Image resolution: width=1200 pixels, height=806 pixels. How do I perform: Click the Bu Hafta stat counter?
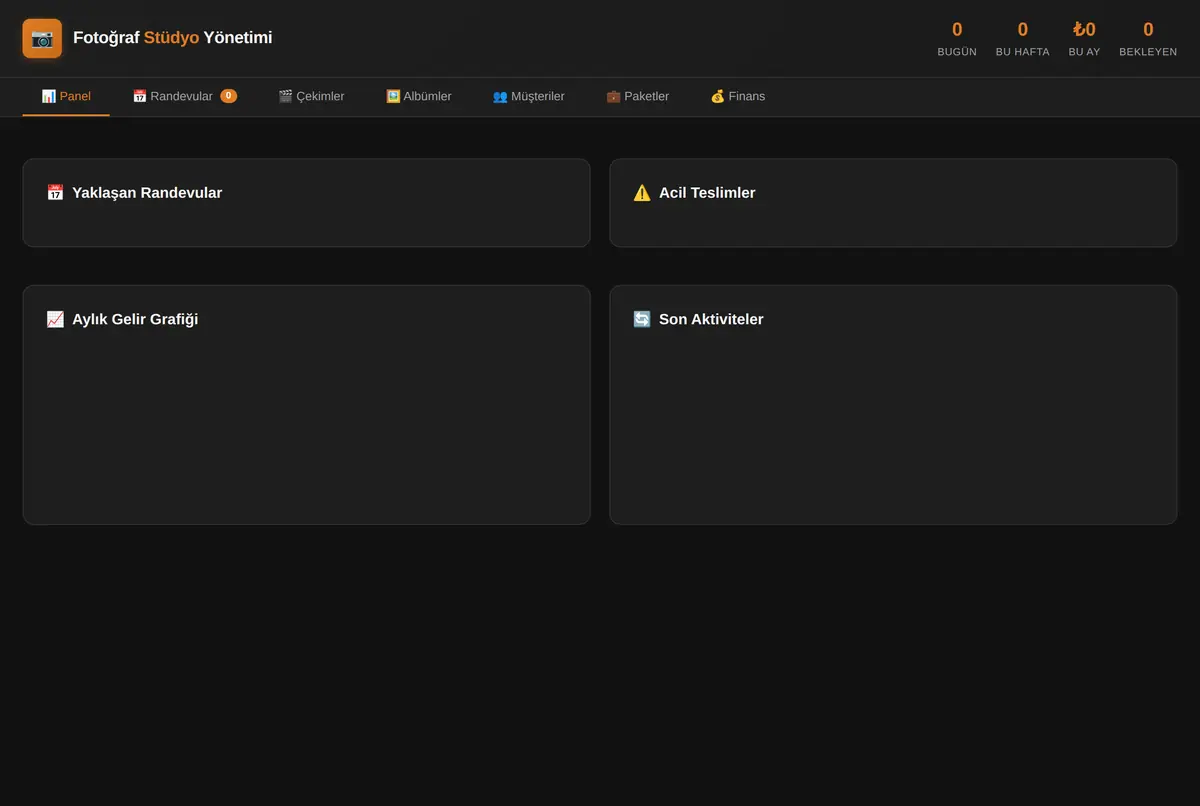click(1022, 38)
